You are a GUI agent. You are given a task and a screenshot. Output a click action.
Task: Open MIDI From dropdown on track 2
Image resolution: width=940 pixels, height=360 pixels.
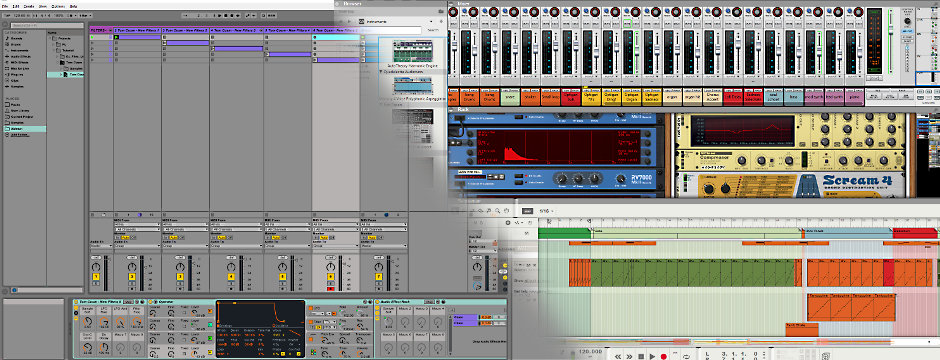tap(137, 225)
